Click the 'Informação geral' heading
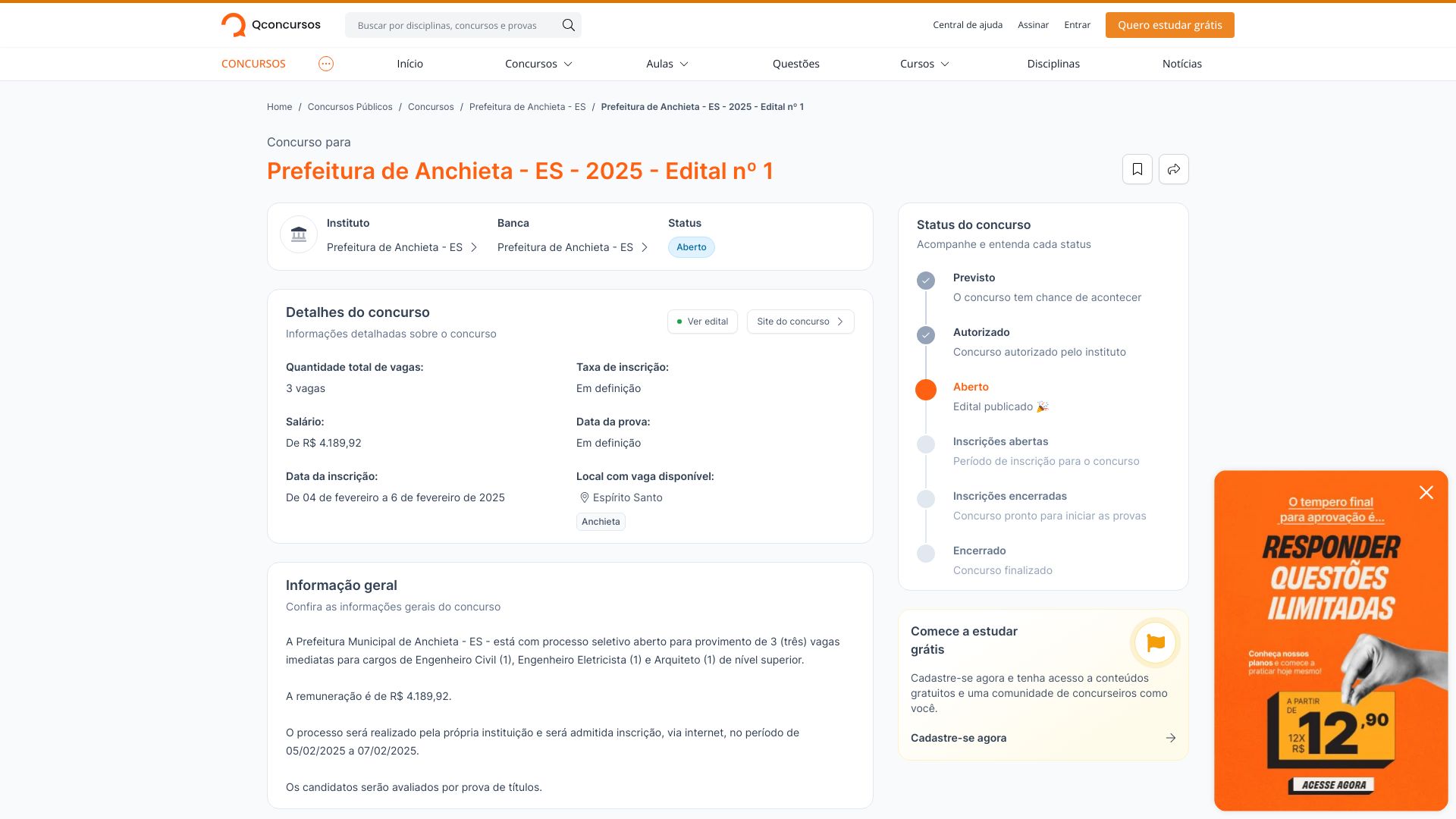Screen dimensions: 1456x819 [x=341, y=585]
